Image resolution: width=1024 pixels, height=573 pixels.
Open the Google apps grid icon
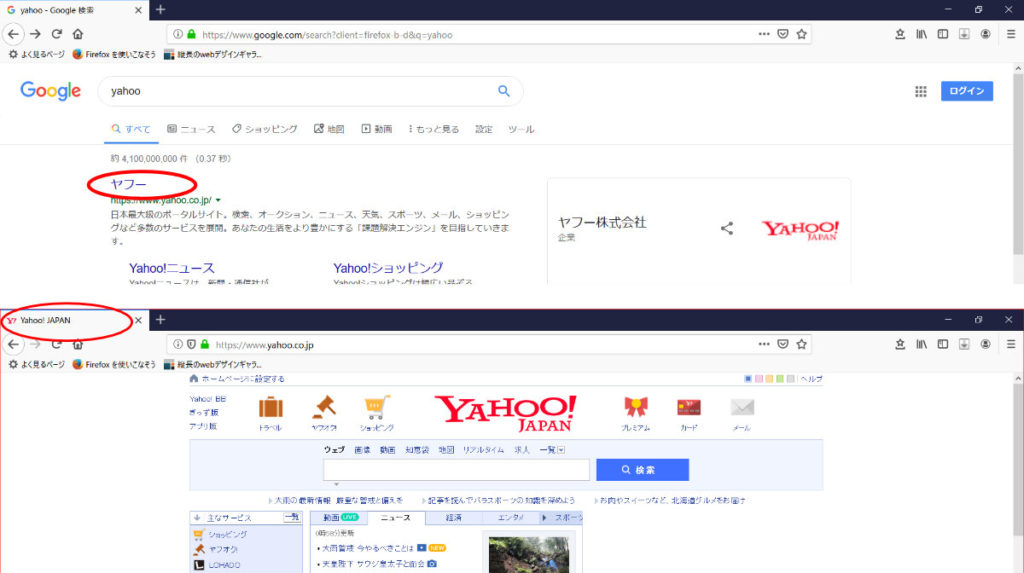(920, 91)
